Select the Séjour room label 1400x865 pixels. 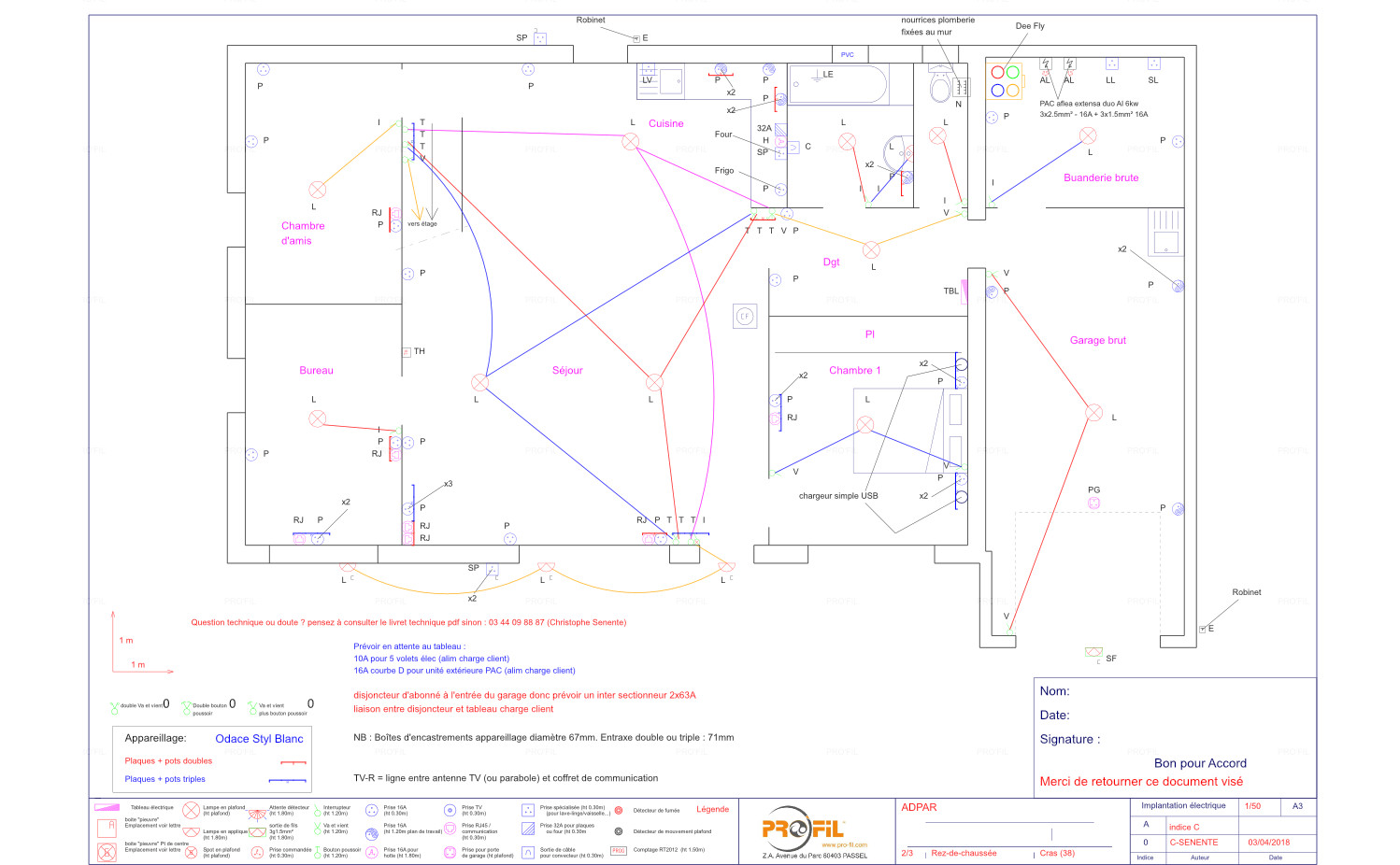click(x=567, y=371)
